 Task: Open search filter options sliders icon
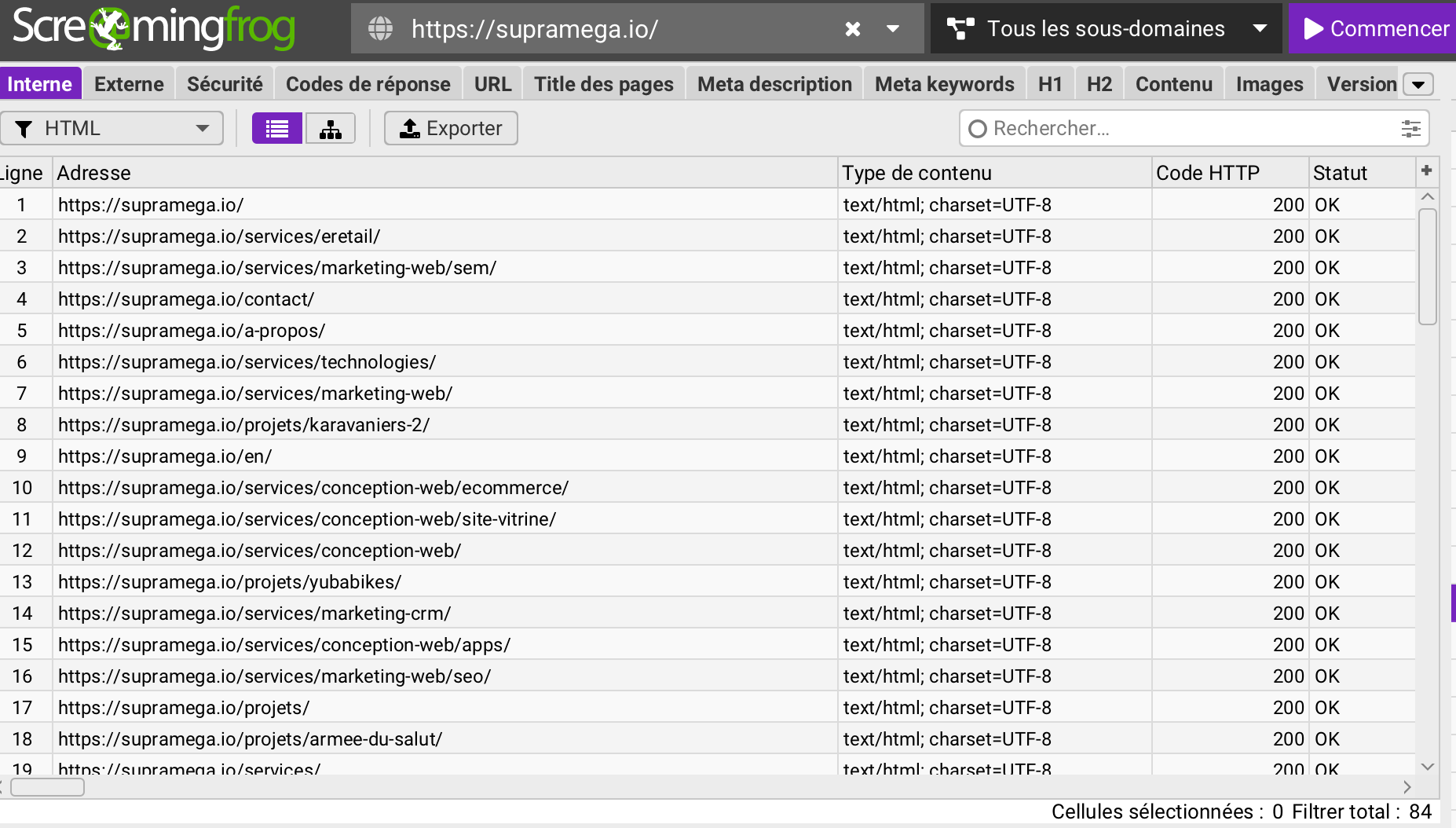pos(1410,128)
